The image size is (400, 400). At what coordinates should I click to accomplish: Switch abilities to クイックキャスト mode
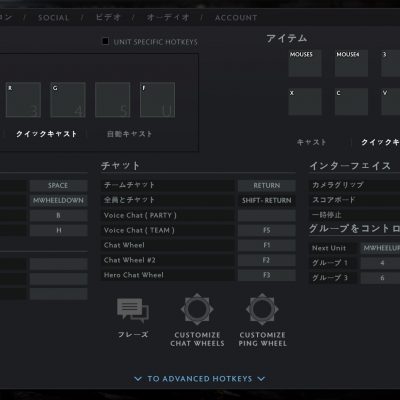pos(47,134)
